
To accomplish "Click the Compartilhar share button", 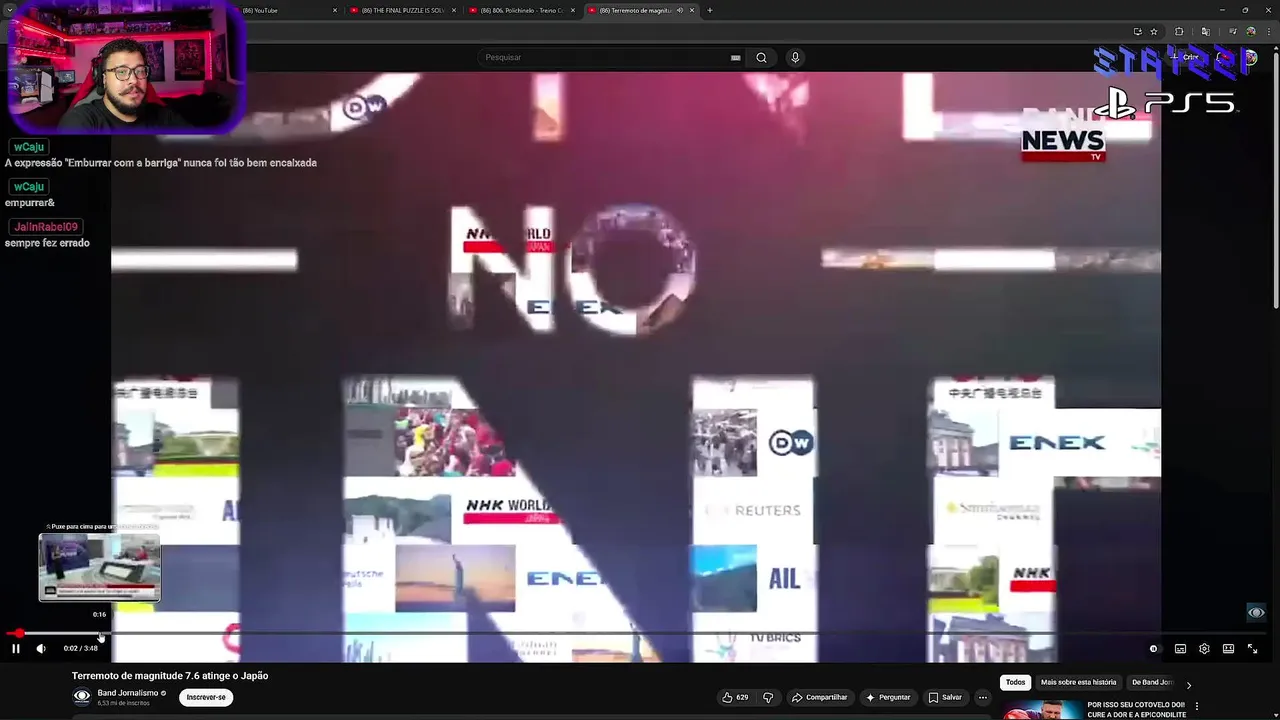I will 819,697.
